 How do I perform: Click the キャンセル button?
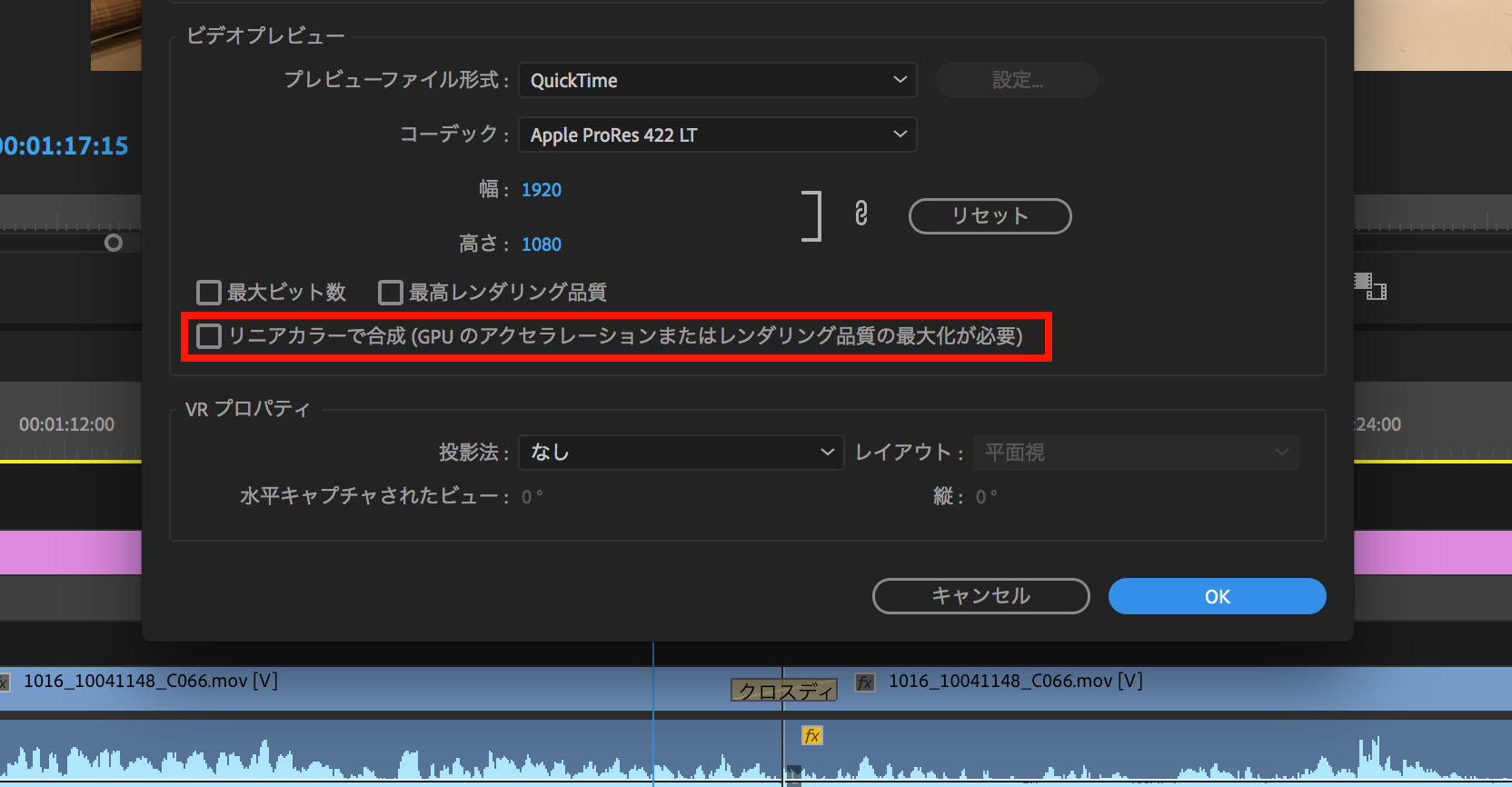tap(980, 596)
